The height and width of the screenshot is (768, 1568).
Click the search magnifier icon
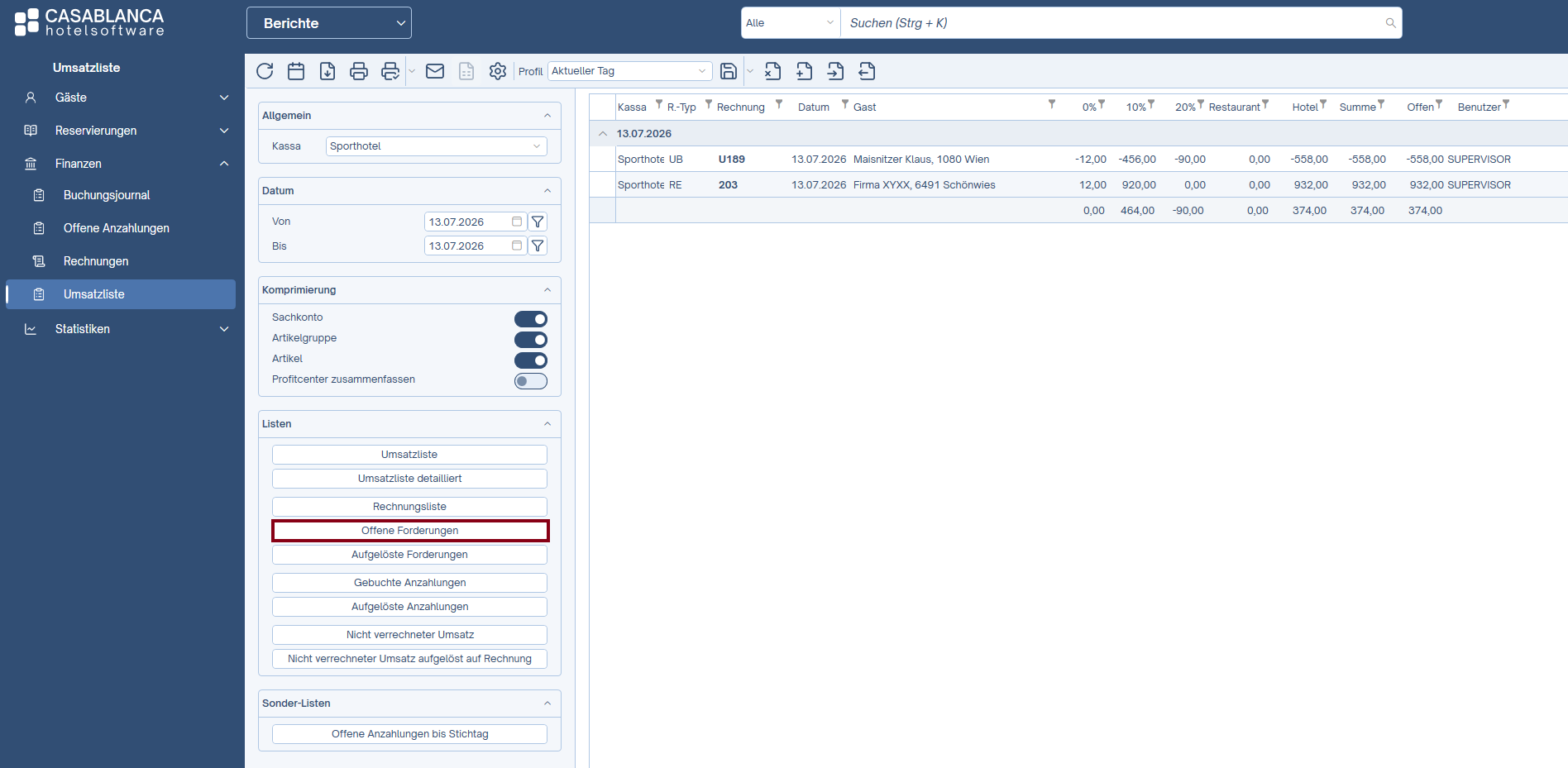(1391, 23)
